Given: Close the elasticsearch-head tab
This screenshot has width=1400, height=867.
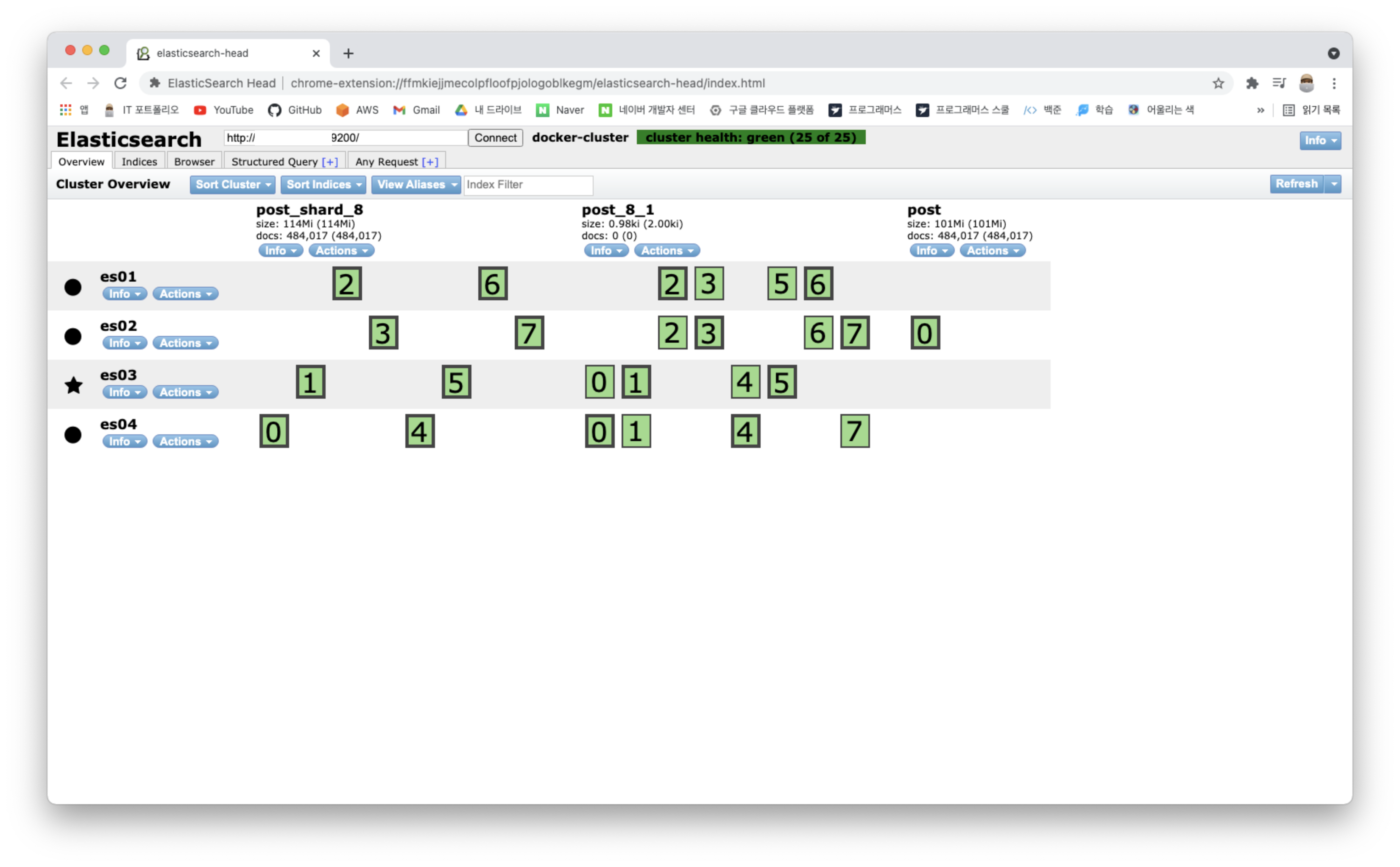Looking at the screenshot, I should pyautogui.click(x=316, y=53).
